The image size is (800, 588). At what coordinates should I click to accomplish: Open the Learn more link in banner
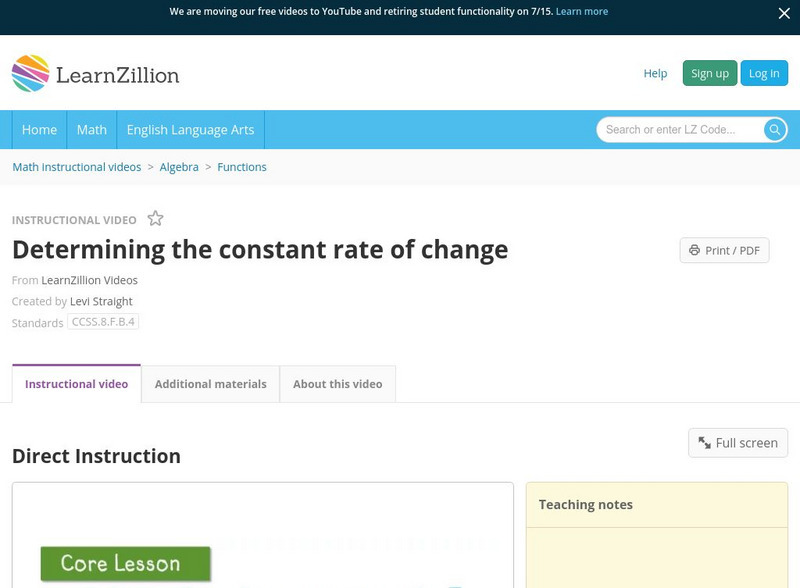coord(582,12)
